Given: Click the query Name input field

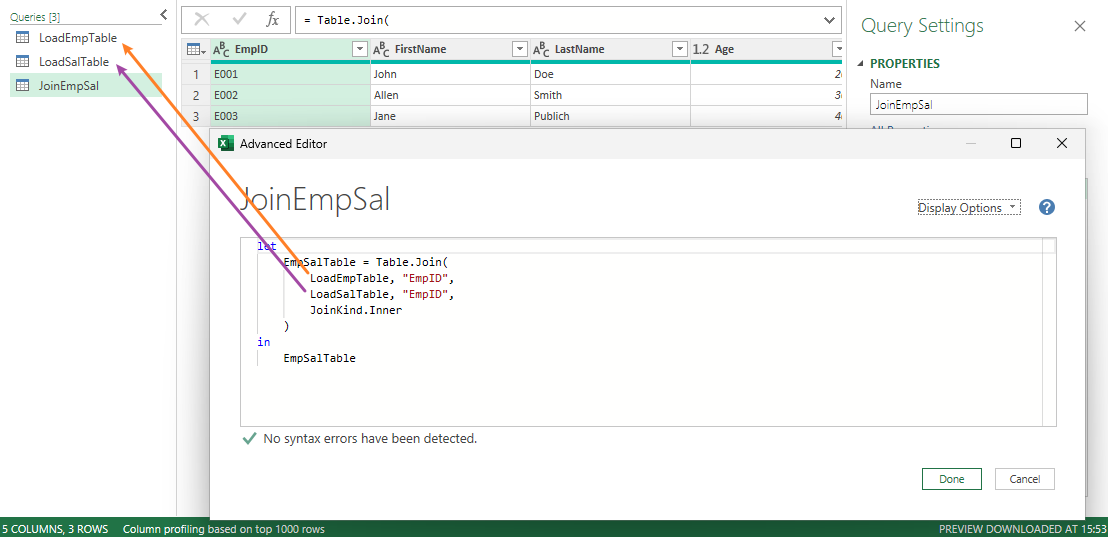Looking at the screenshot, I should click(x=978, y=104).
